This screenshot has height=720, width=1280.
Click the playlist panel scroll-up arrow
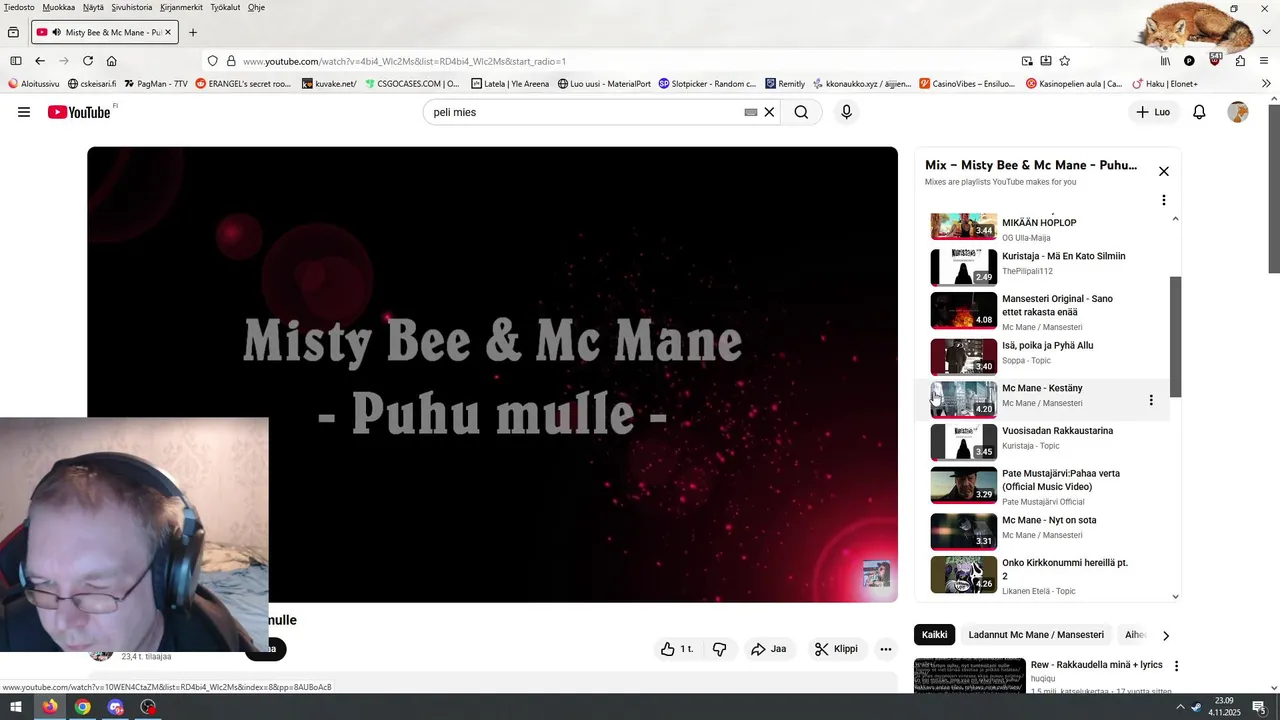pos(1175,219)
